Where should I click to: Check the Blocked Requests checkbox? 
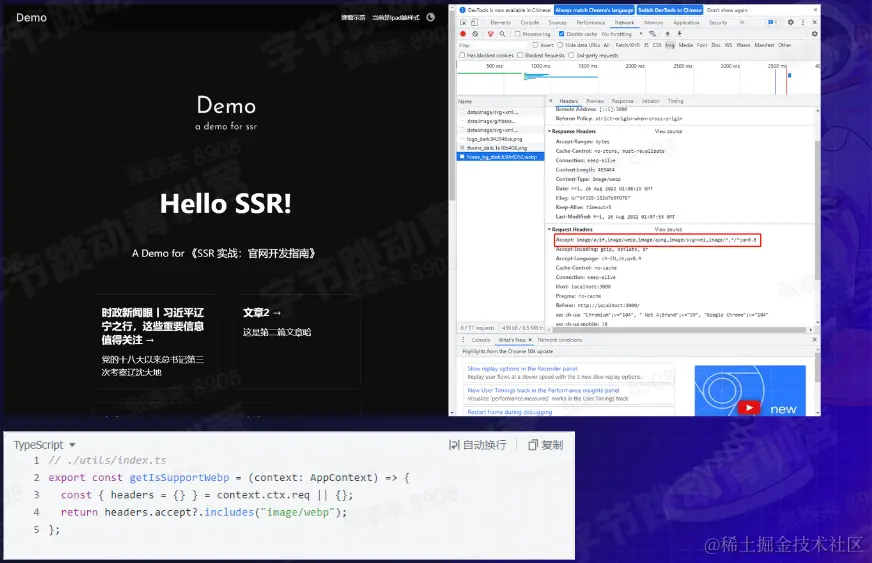pos(520,55)
